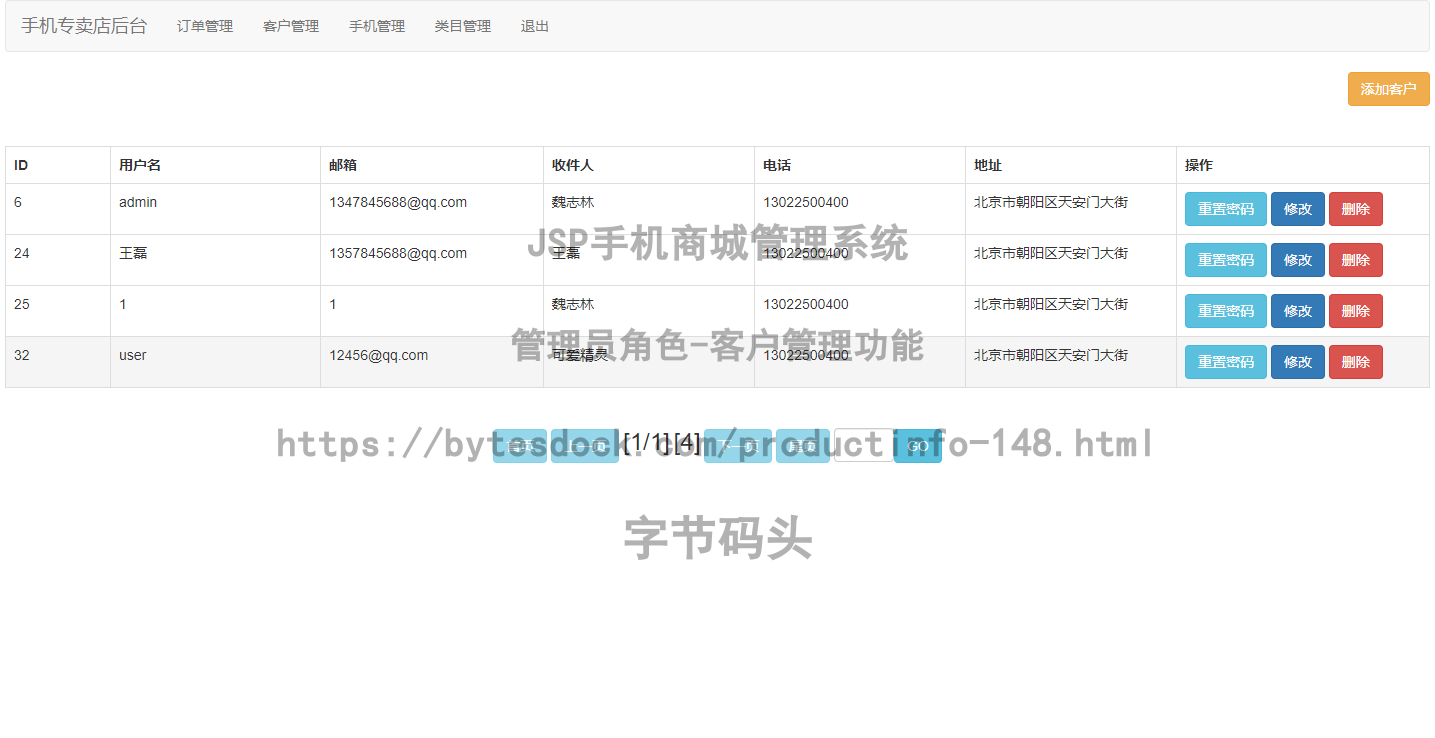1435x738 pixels.
Task: Delete the customer with ID 25
Action: (1355, 311)
